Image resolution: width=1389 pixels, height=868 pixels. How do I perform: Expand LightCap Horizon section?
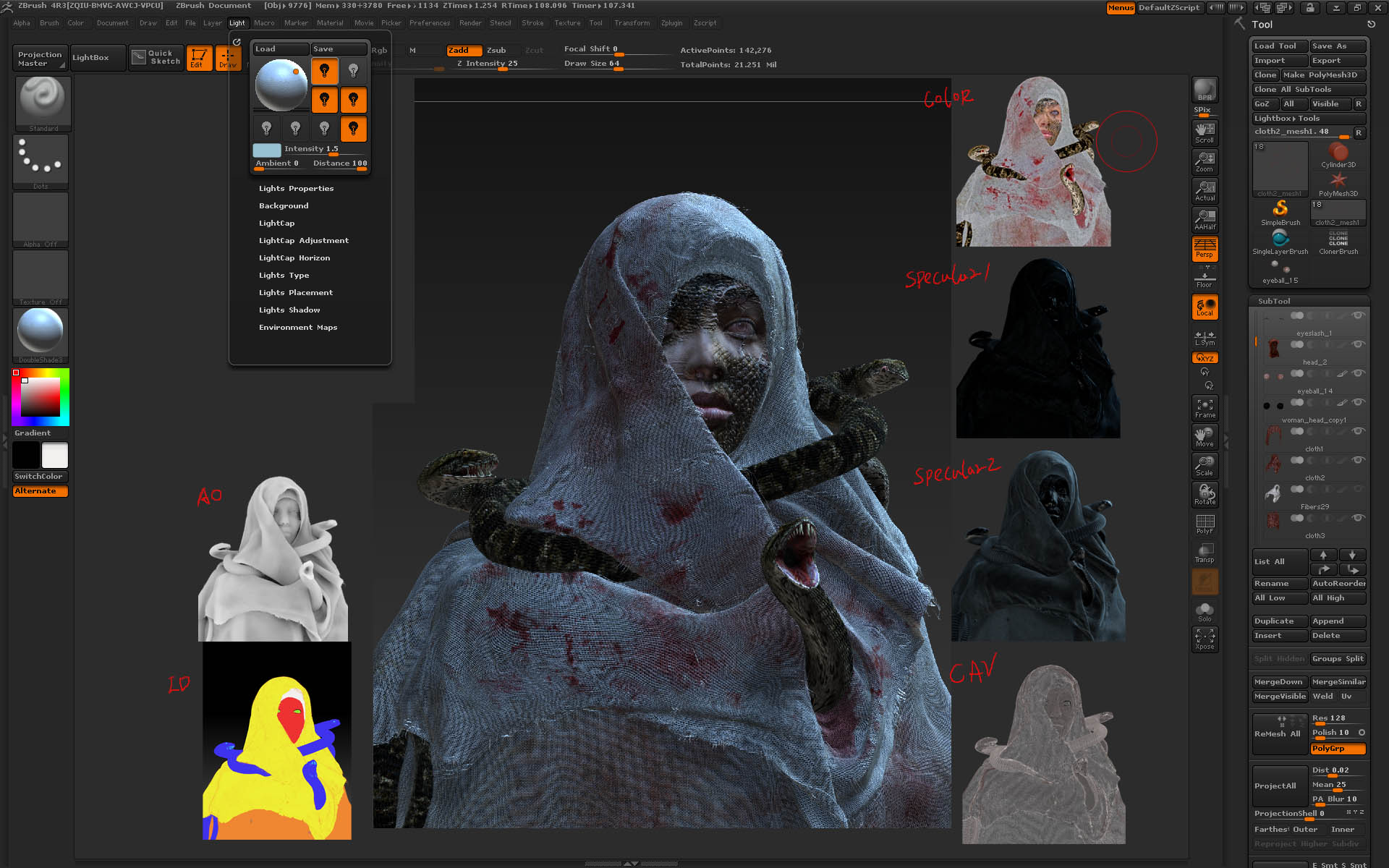(294, 258)
